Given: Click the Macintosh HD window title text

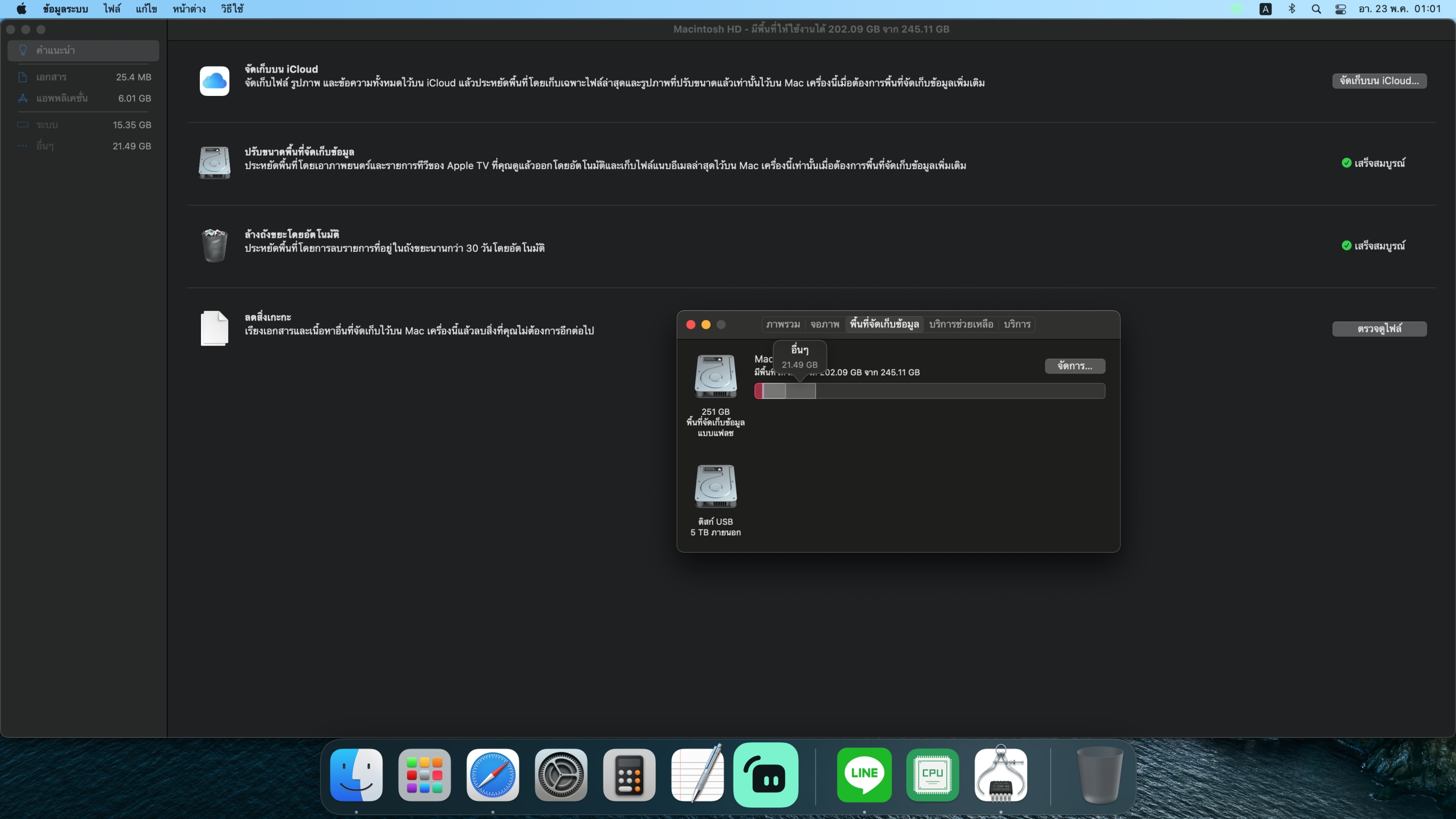Looking at the screenshot, I should coord(811,29).
